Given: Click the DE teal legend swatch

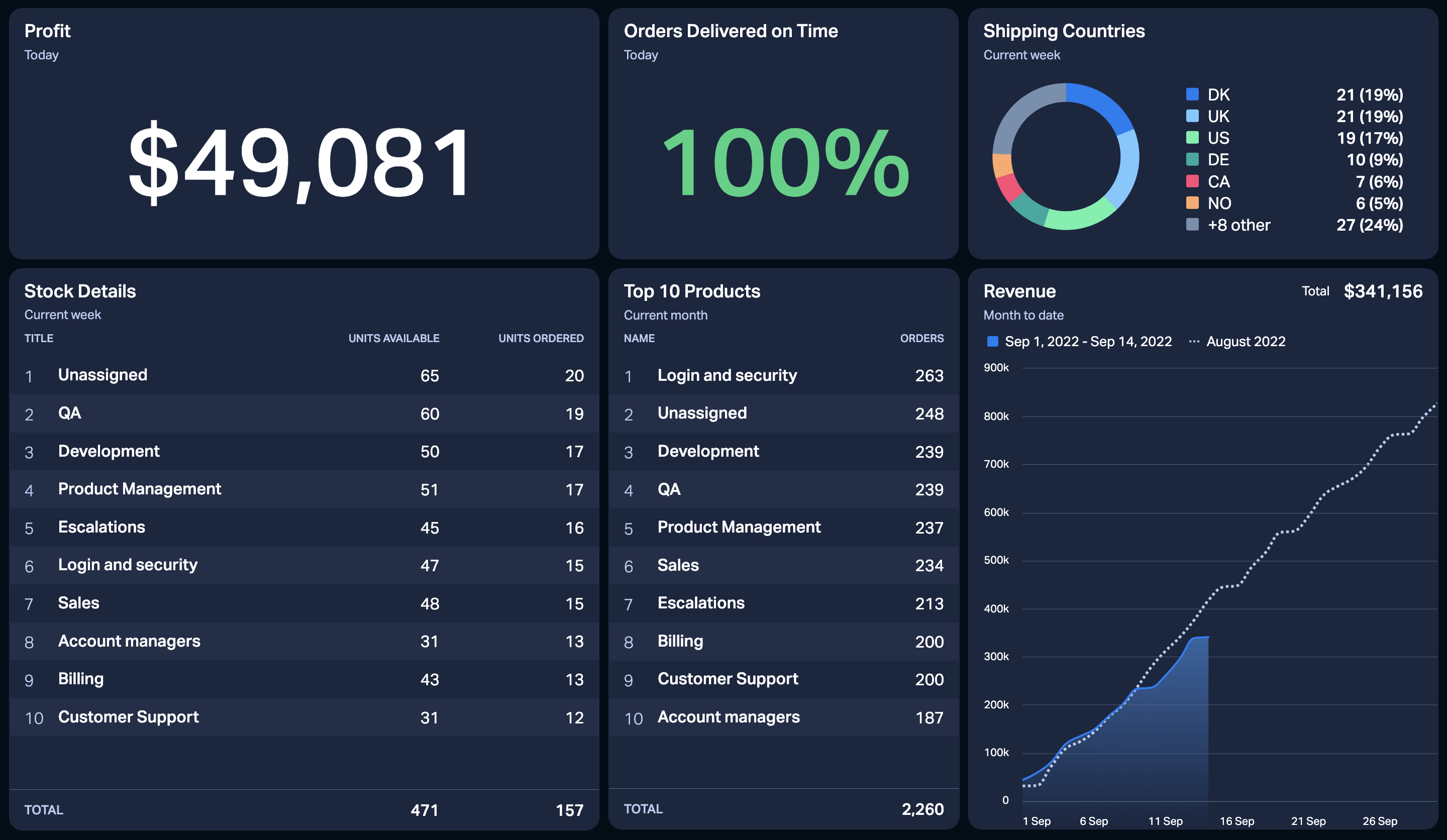Looking at the screenshot, I should (1192, 159).
